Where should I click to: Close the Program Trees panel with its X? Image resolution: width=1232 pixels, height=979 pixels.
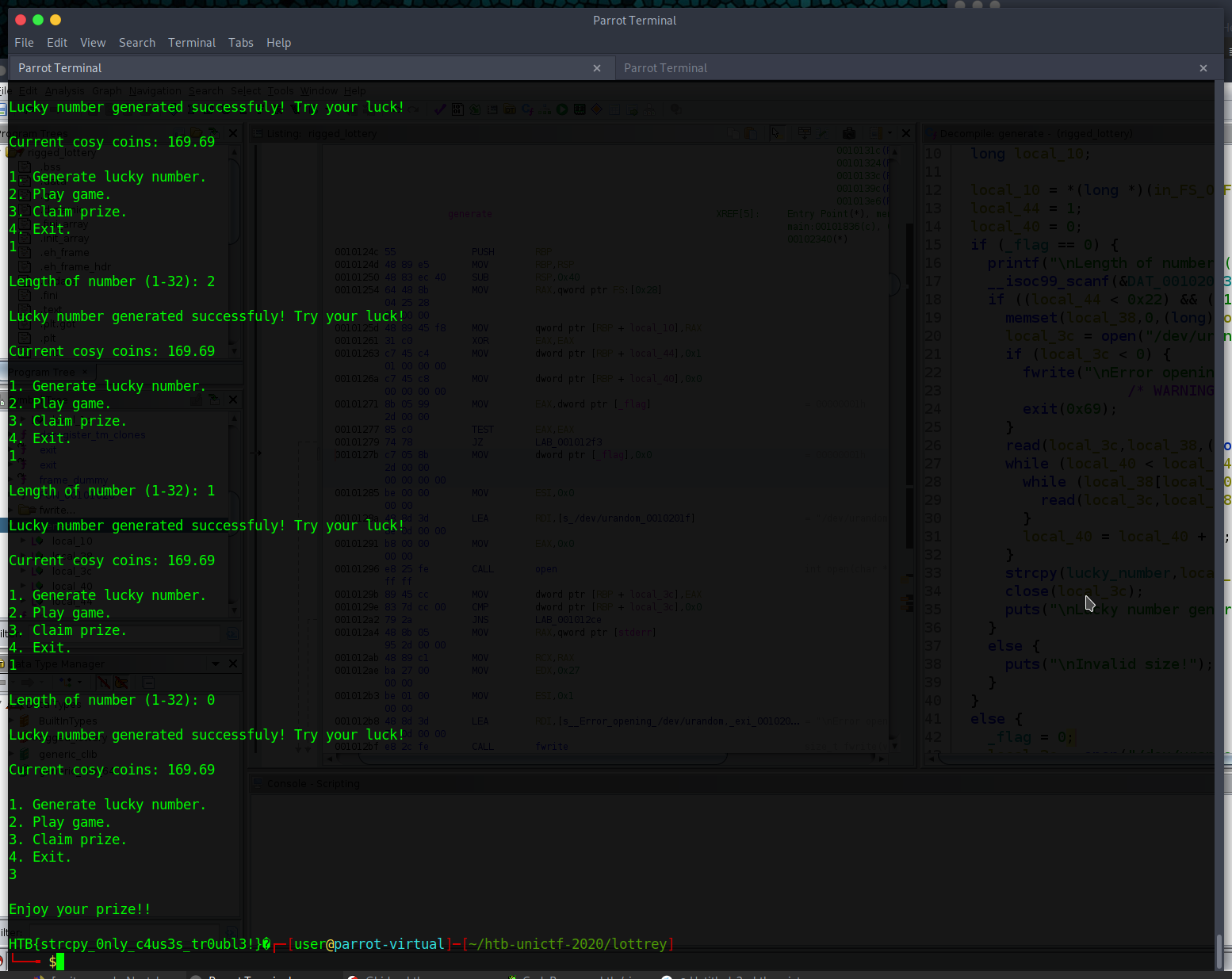(233, 133)
